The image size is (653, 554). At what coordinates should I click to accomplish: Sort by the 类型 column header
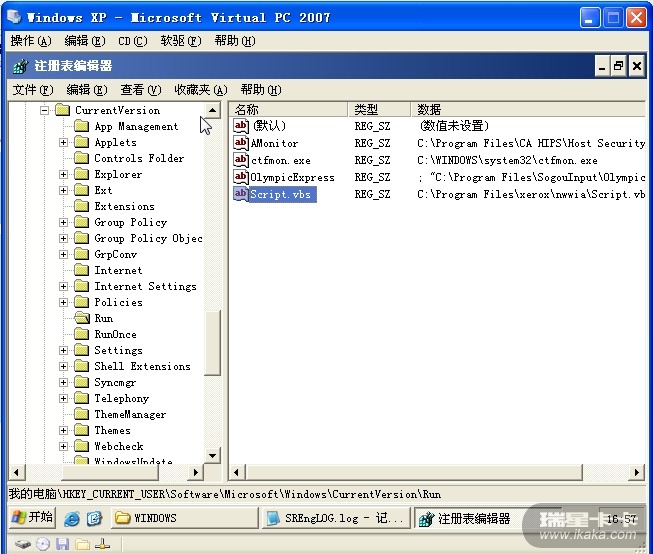pyautogui.click(x=379, y=110)
